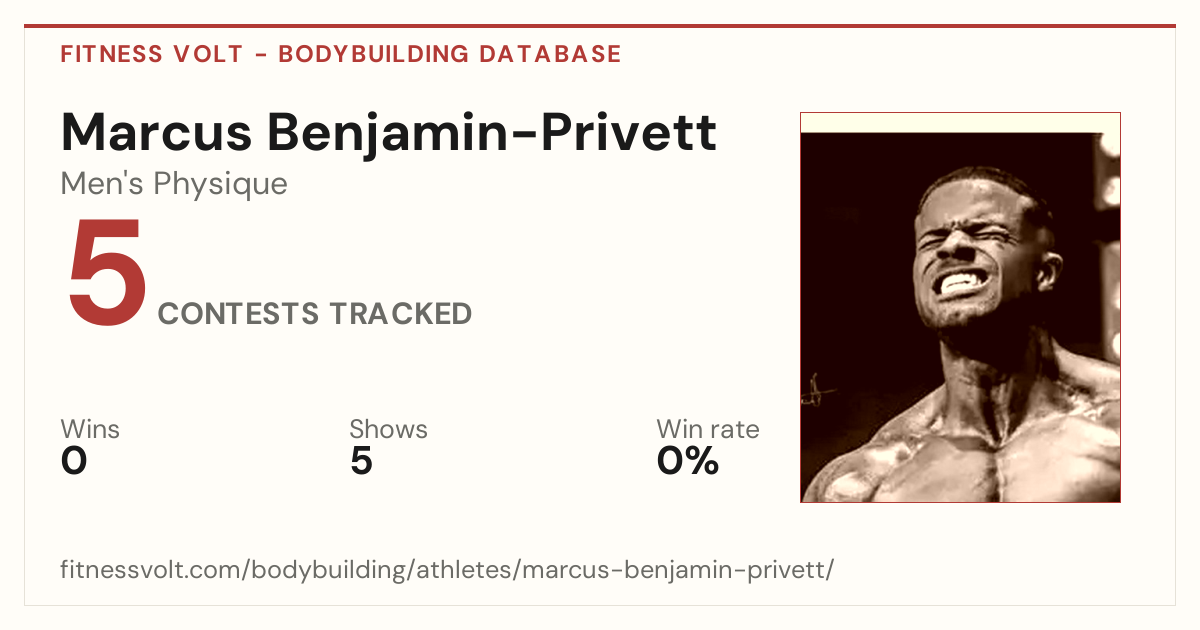The image size is (1200, 630).
Task: Click the Fitness Volt - Bodybuilding Database header
Action: pyautogui.click(x=341, y=54)
